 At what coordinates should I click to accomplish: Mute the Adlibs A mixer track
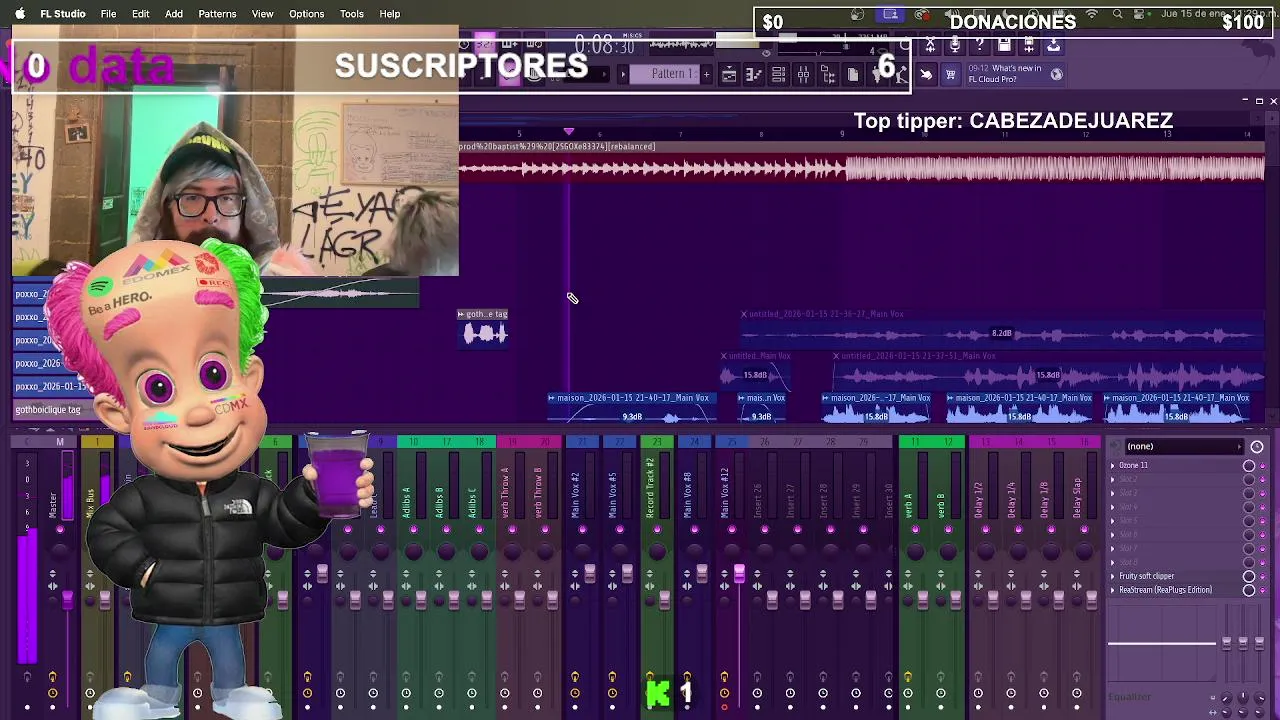pos(413,528)
